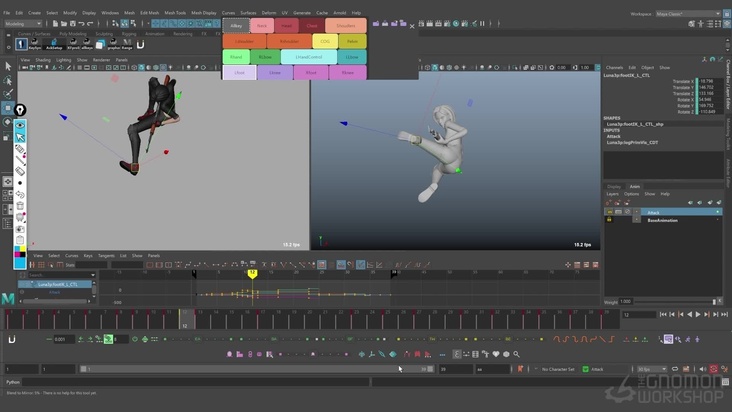This screenshot has width=732, height=412.
Task: Click the trash icon on the floating toolbar
Action: (x=20, y=205)
